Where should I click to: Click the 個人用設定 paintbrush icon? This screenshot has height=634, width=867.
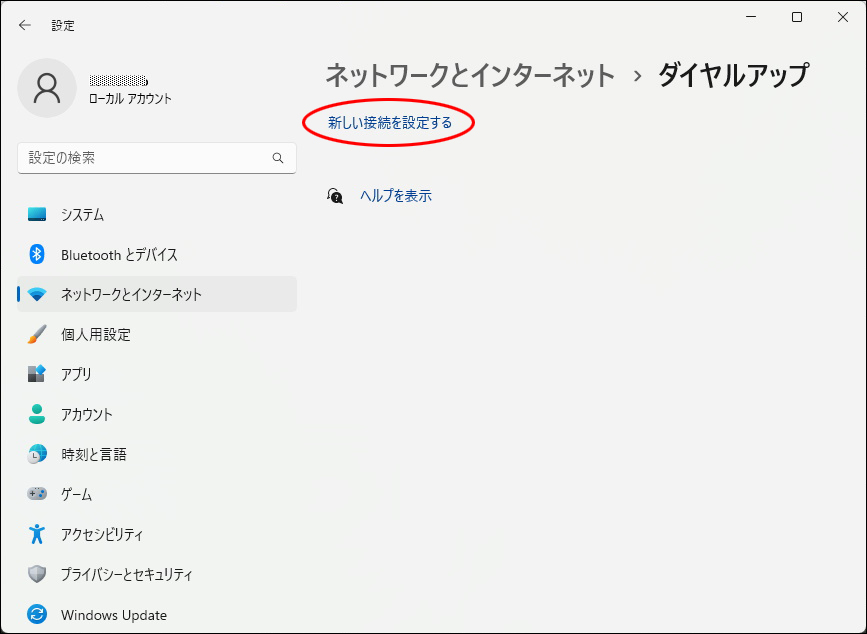coord(37,334)
